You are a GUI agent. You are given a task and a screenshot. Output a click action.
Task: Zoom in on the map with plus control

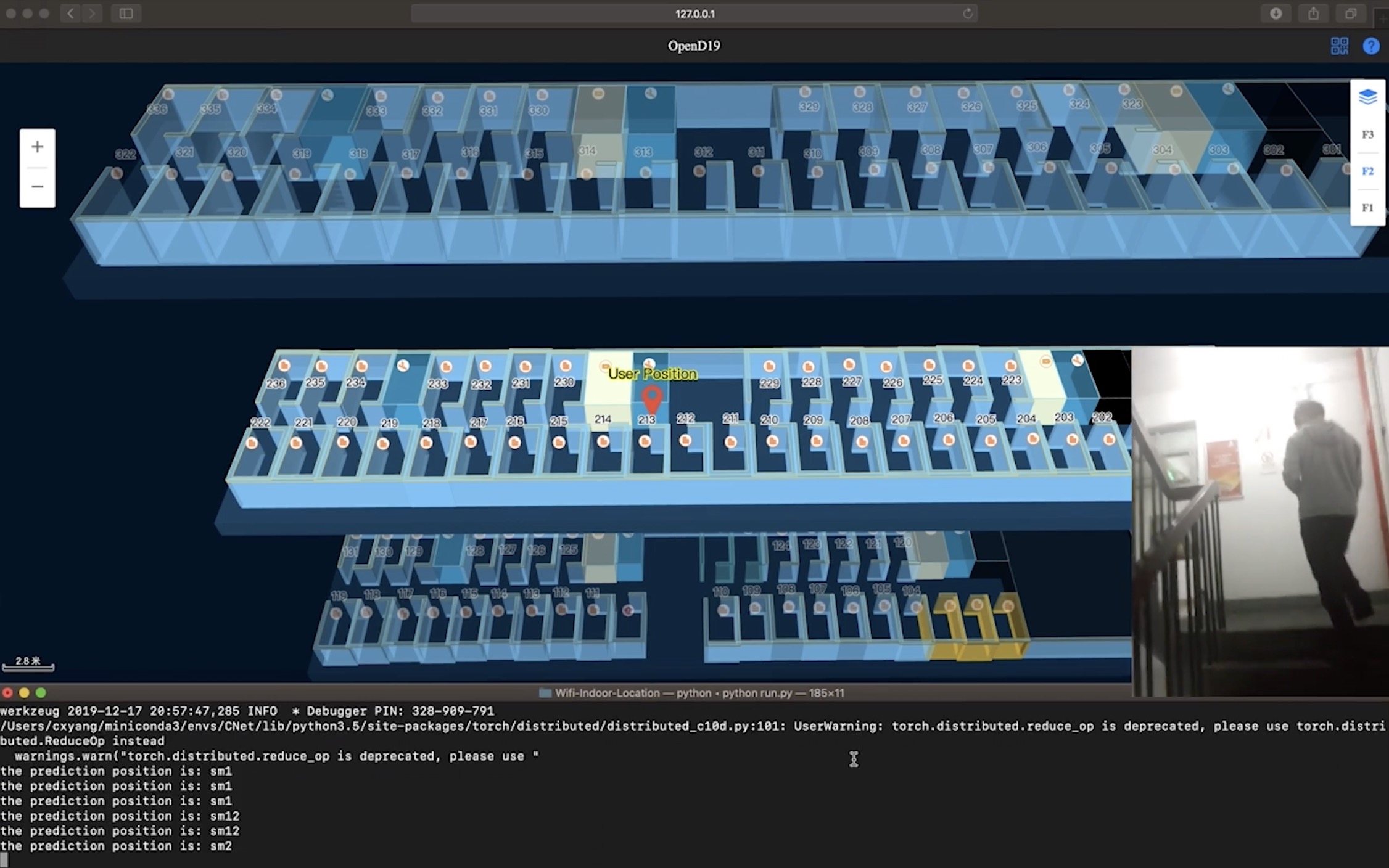[x=37, y=146]
